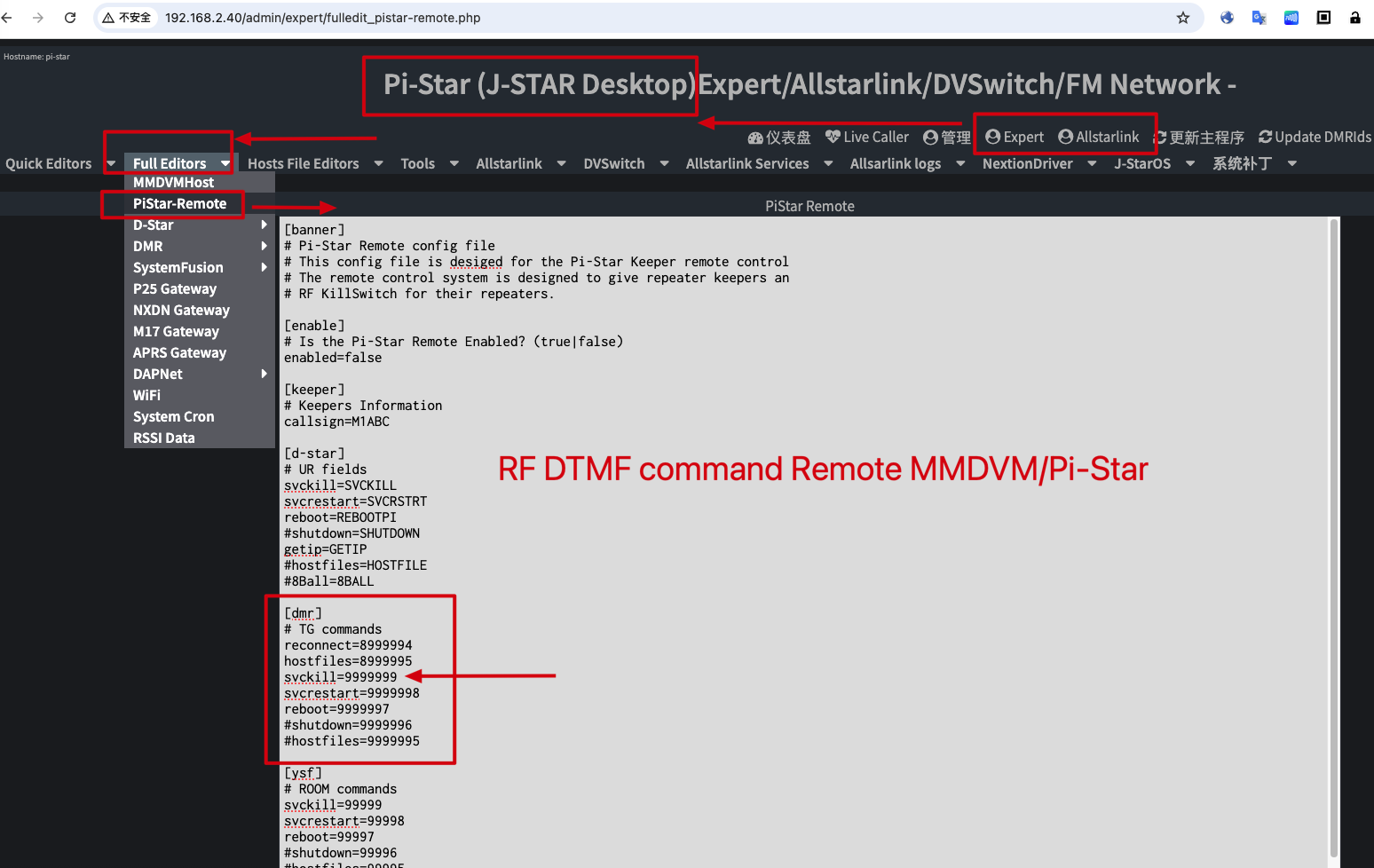Open the Full Editors menu
This screenshot has height=868, width=1374.
170,163
